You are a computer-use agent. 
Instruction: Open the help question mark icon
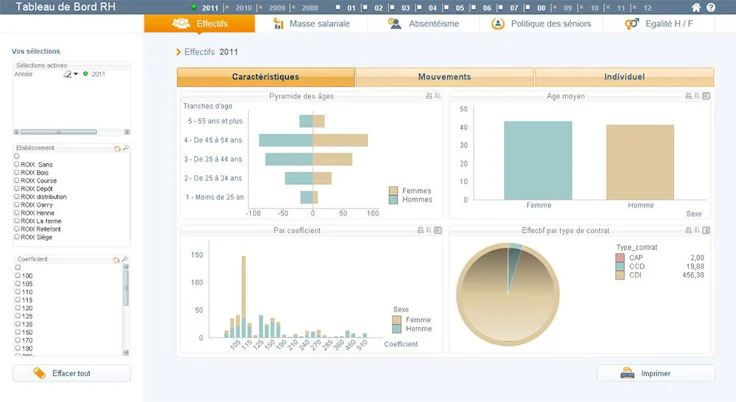point(711,7)
